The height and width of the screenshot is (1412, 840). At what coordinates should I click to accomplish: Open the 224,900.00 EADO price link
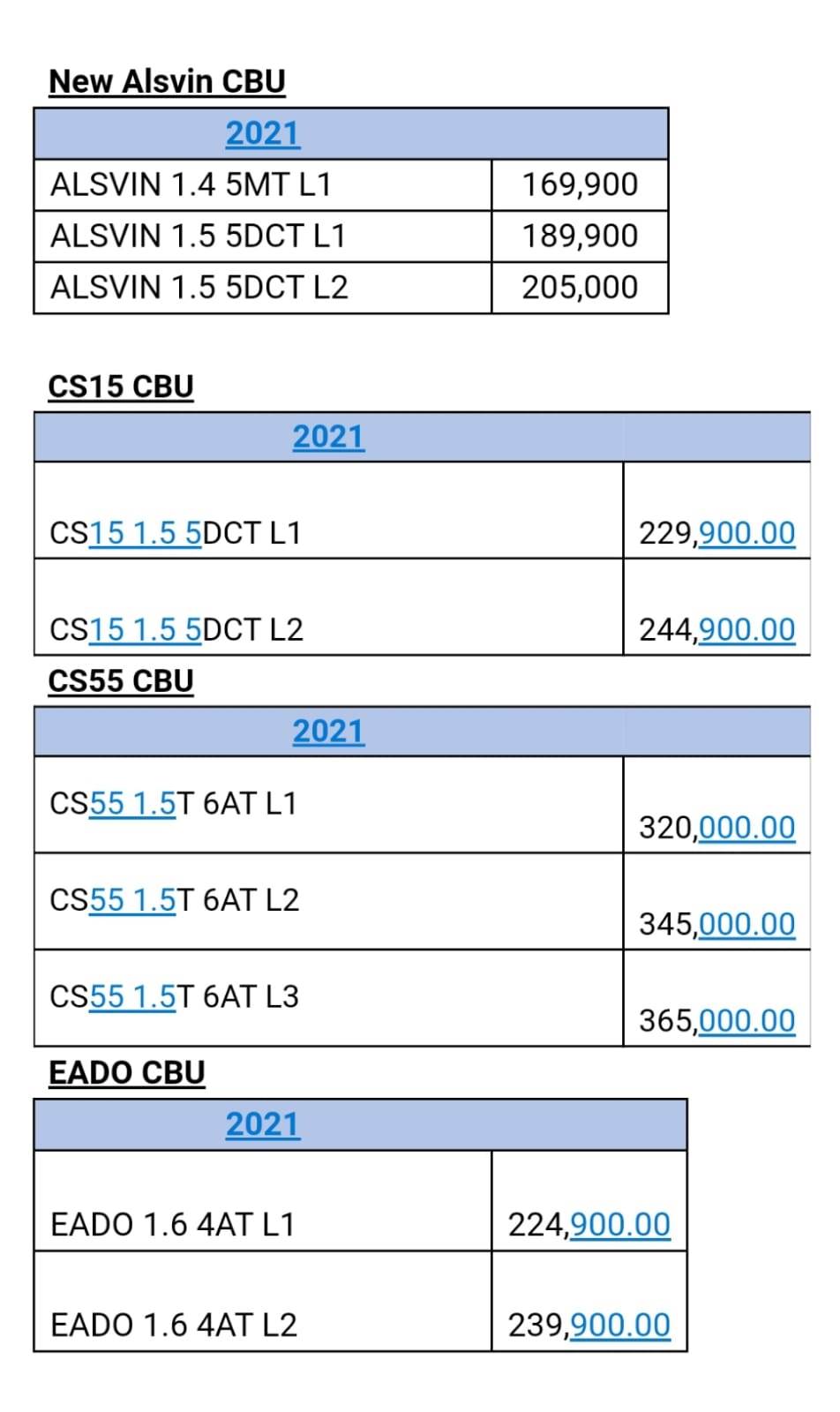pyautogui.click(x=620, y=1224)
